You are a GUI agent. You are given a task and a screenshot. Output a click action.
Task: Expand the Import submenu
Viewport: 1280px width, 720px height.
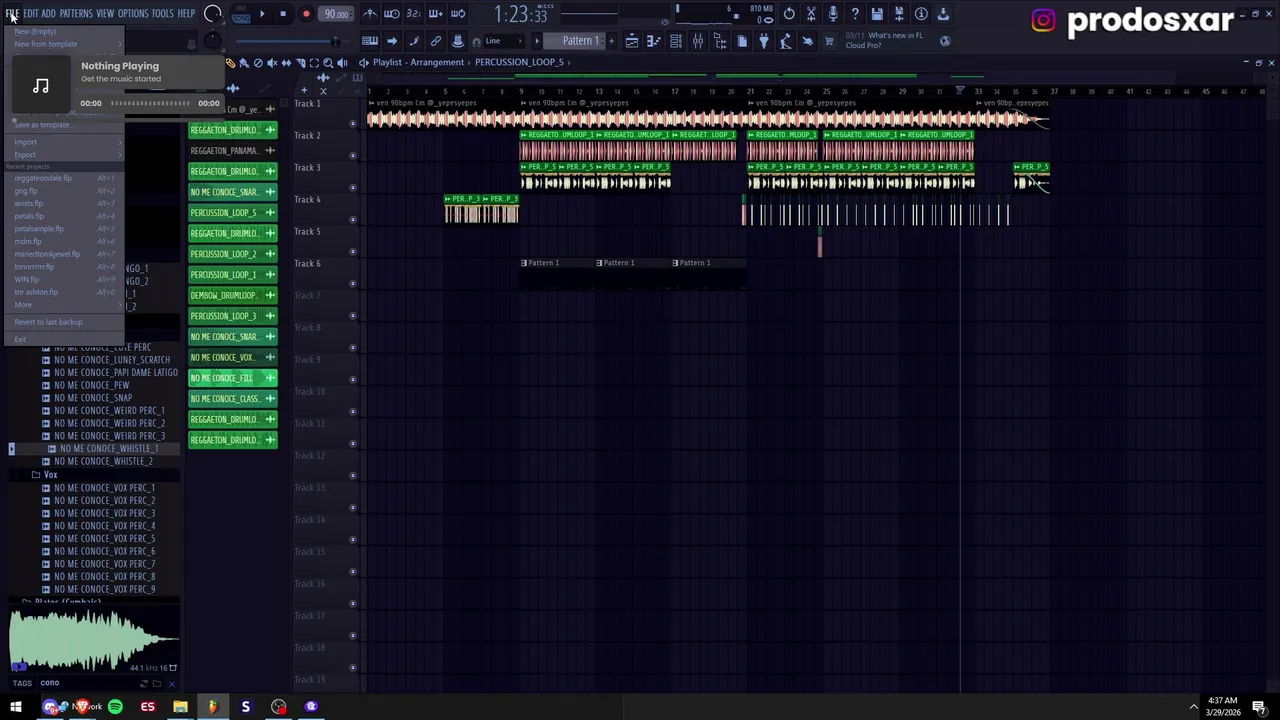pos(67,142)
